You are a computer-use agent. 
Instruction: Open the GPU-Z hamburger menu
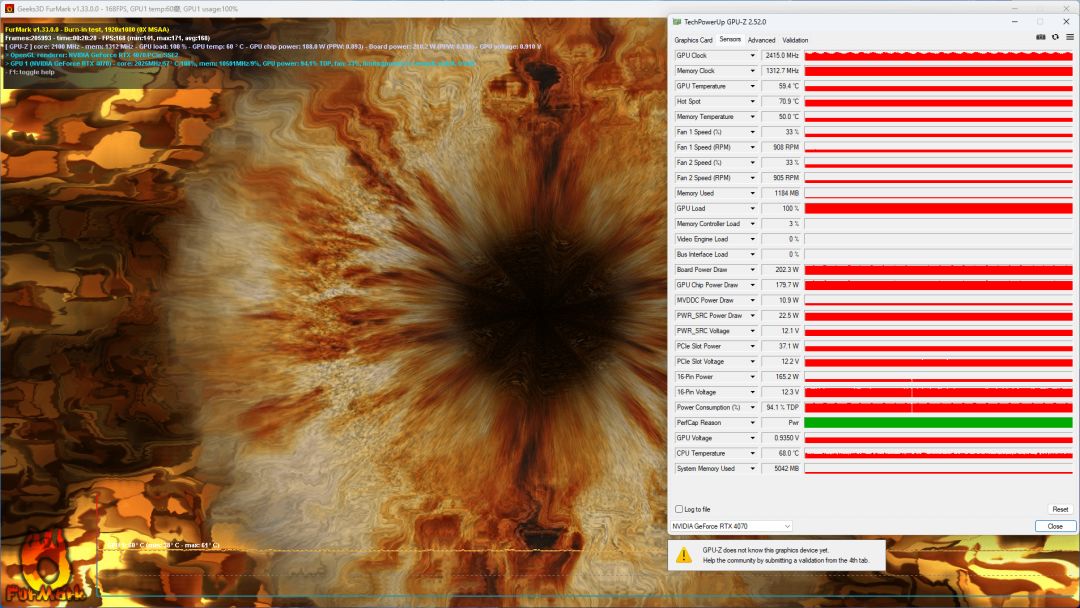tap(1069, 37)
